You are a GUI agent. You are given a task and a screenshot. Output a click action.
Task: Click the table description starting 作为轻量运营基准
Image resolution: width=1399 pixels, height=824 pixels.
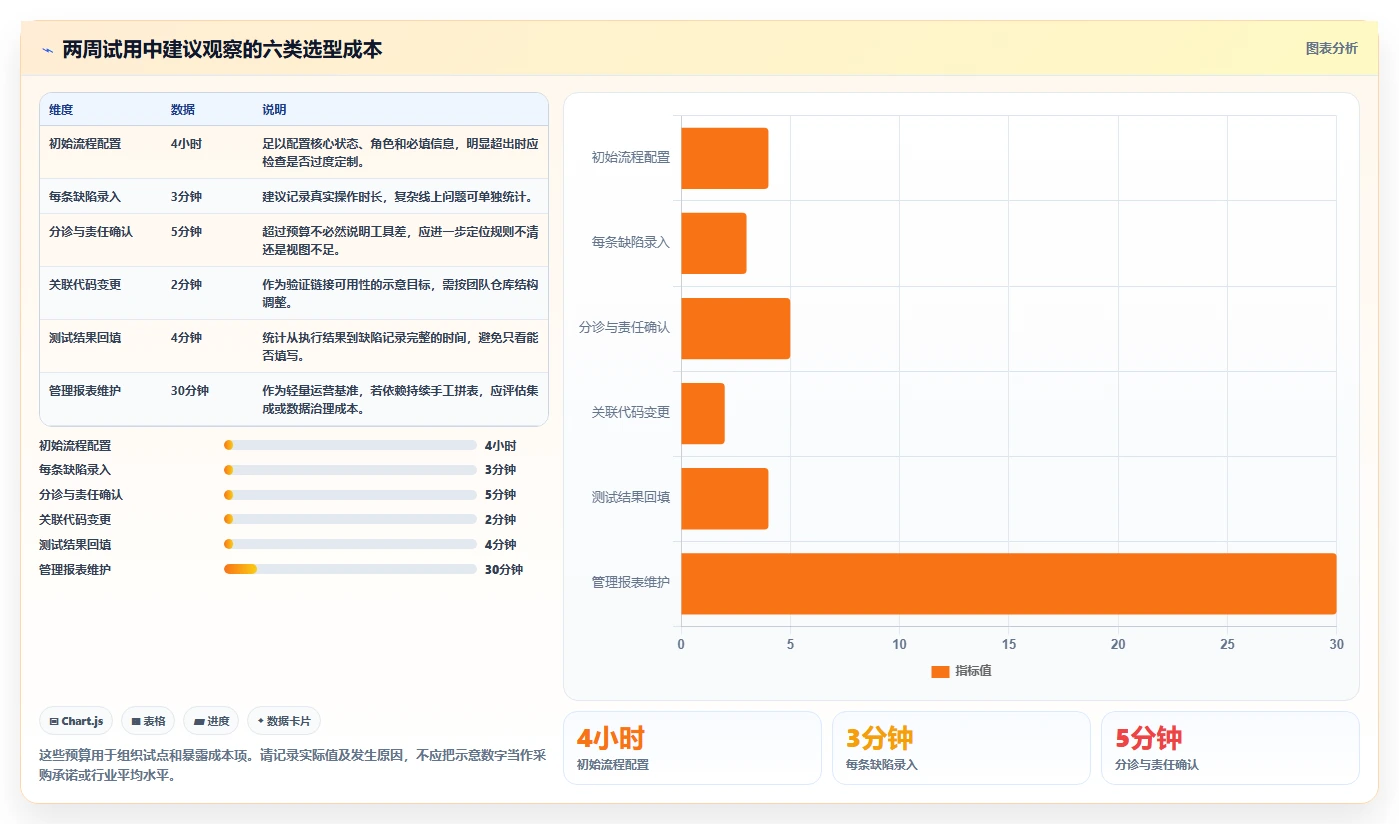(400, 399)
